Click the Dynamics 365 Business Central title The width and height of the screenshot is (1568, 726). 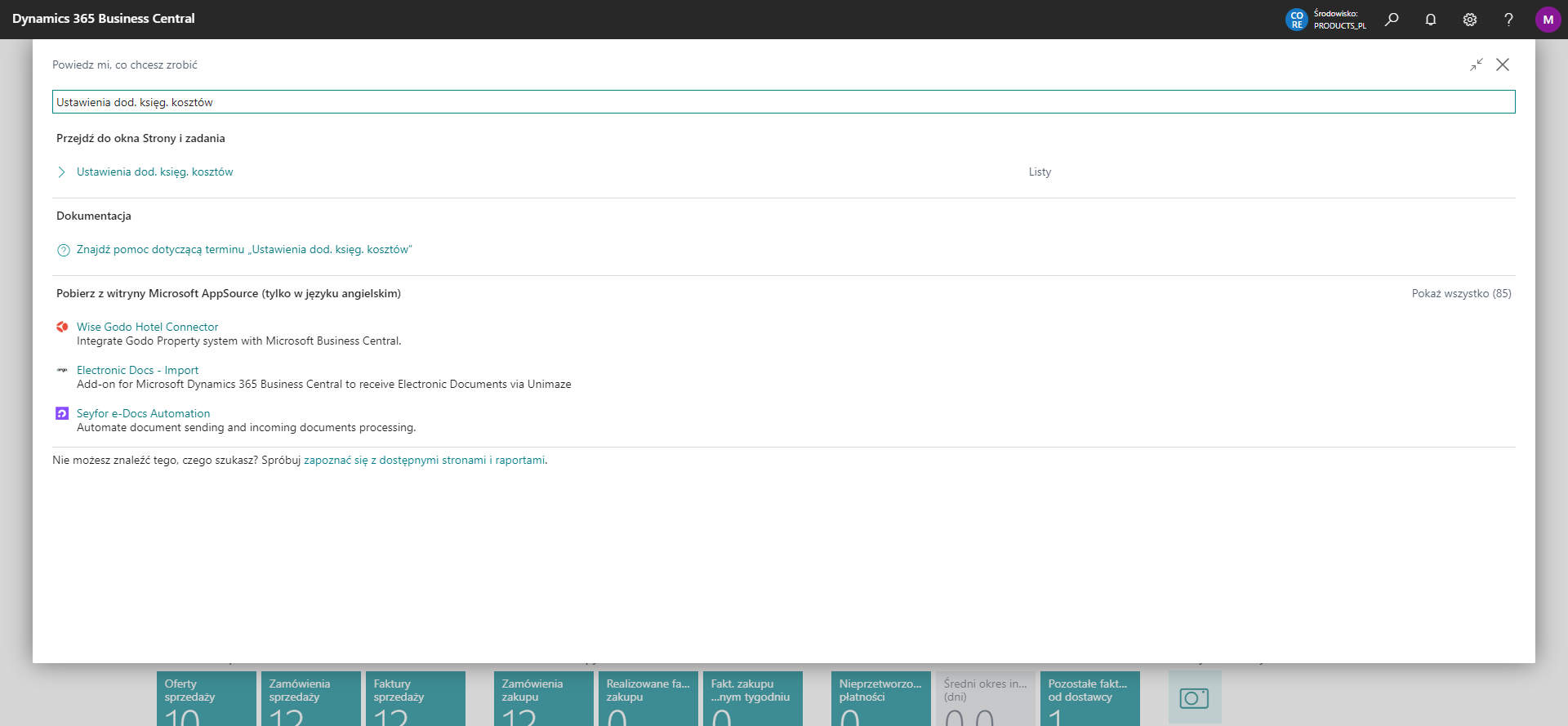[104, 19]
